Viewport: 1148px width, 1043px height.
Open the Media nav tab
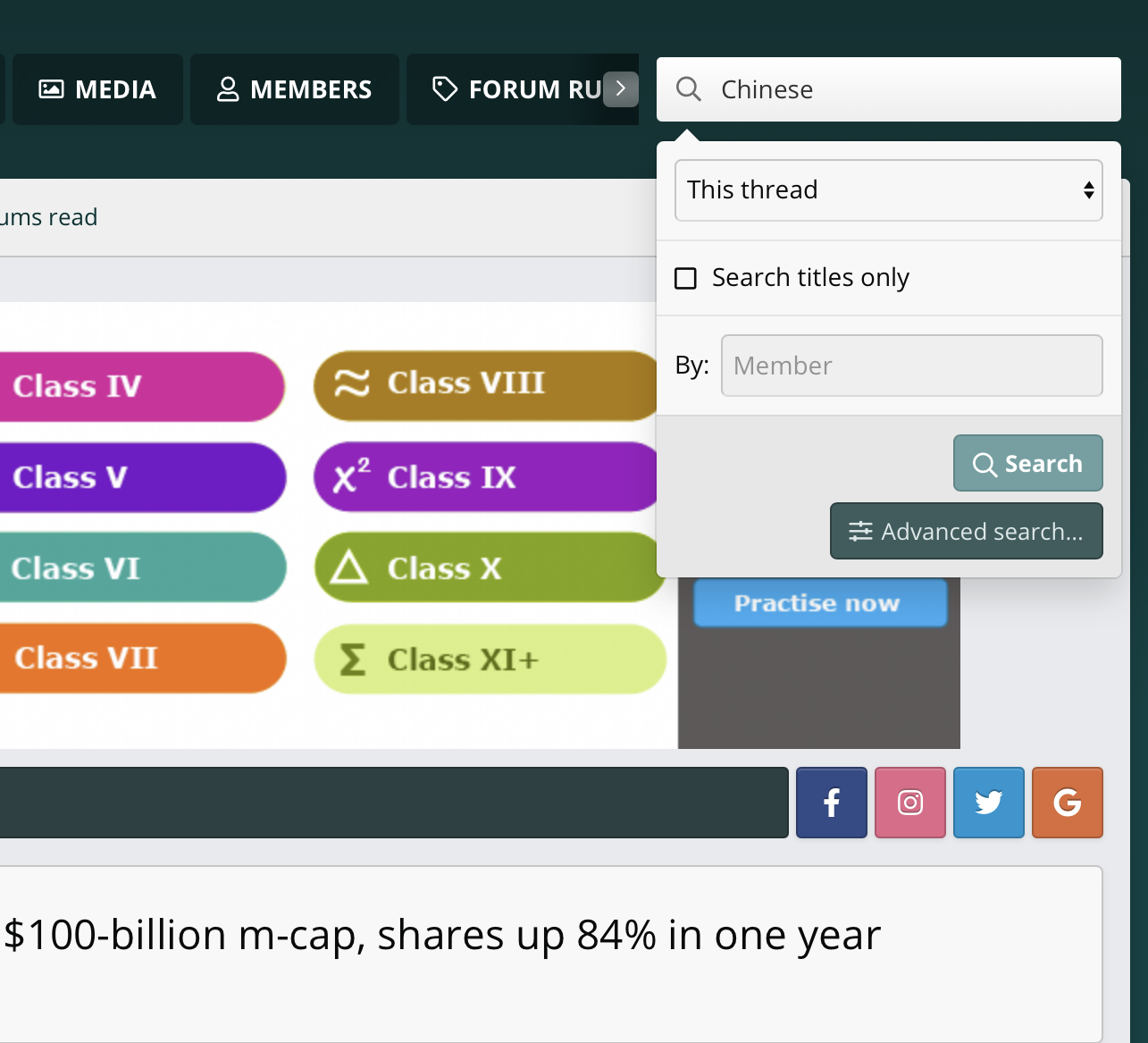pos(97,89)
